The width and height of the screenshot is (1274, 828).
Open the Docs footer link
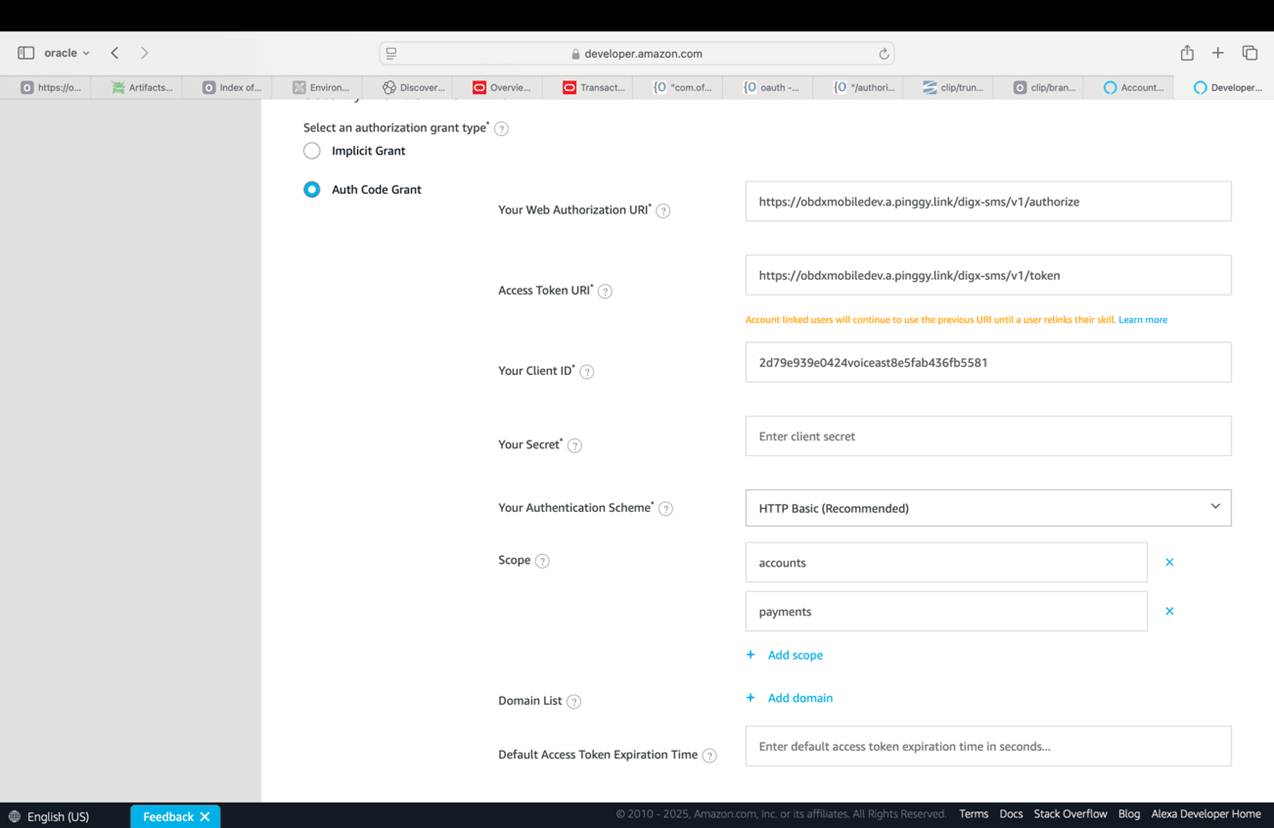[1011, 814]
